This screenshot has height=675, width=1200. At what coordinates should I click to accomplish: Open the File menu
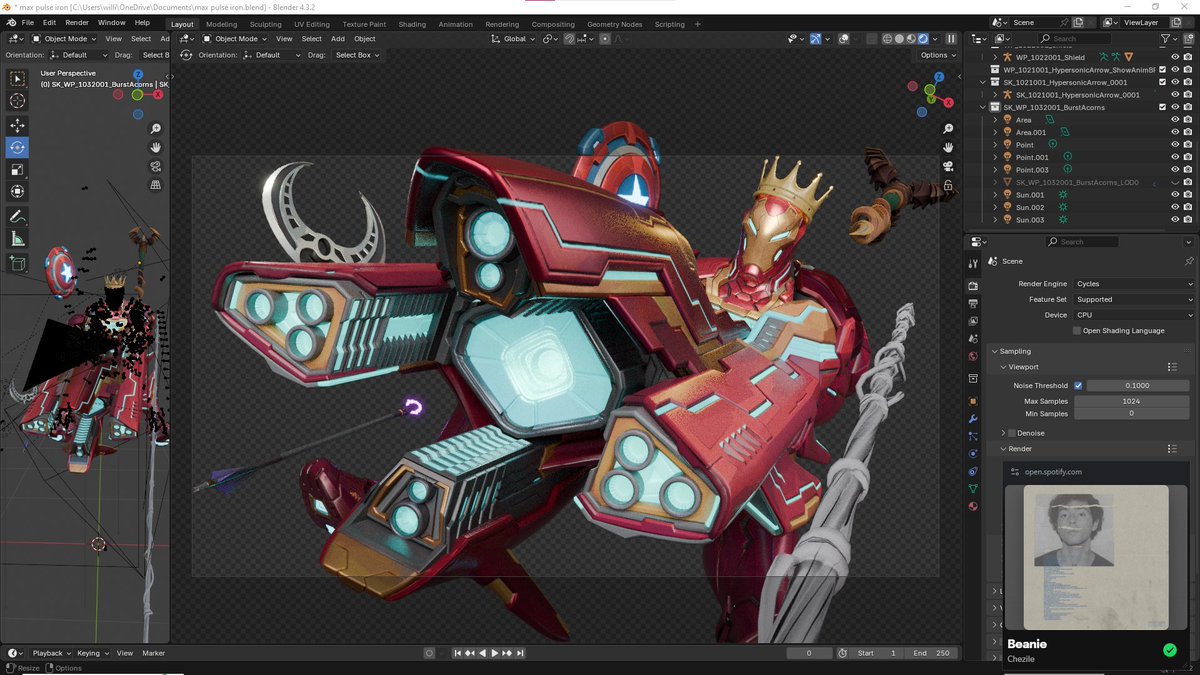[x=27, y=22]
